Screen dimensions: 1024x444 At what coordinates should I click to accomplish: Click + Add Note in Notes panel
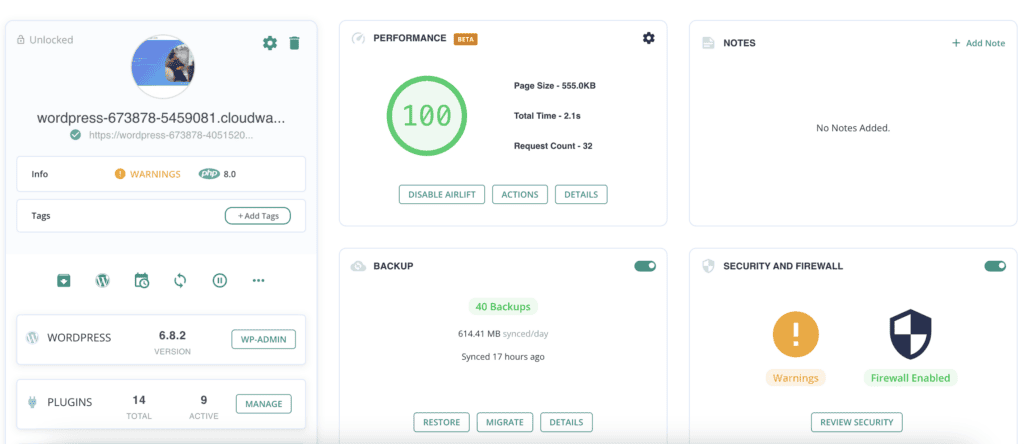[x=978, y=43]
